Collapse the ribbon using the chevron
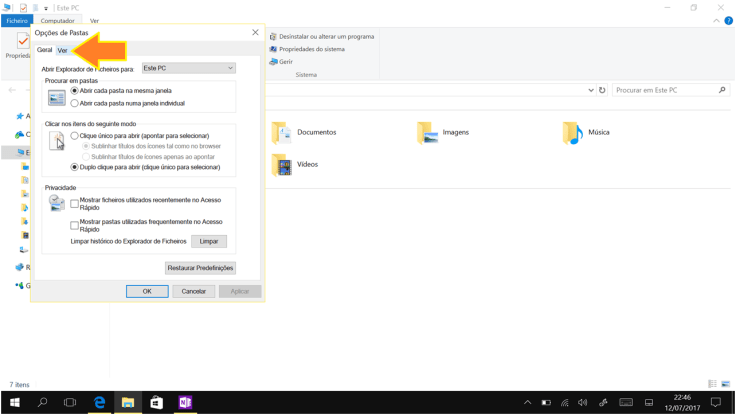Viewport: 736px width, 415px height. (x=718, y=20)
